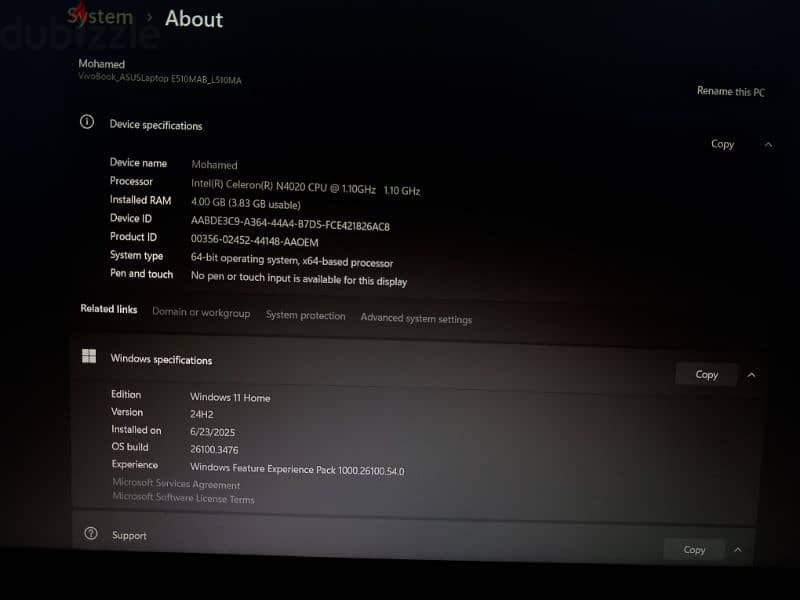The height and width of the screenshot is (600, 800).
Task: Select the Device ID value AABDE3C9-A364-44A4-B7D5-FCE421826AC8
Action: pos(290,223)
